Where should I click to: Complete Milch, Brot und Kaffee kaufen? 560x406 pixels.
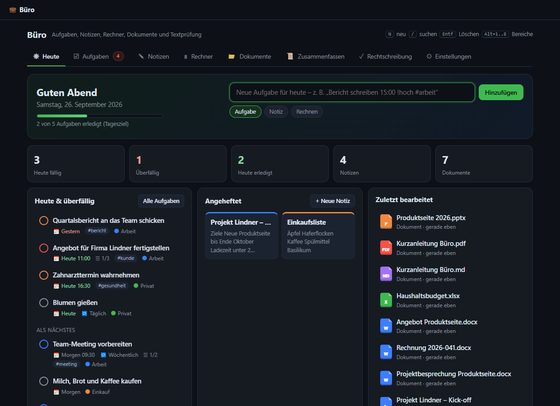click(44, 381)
